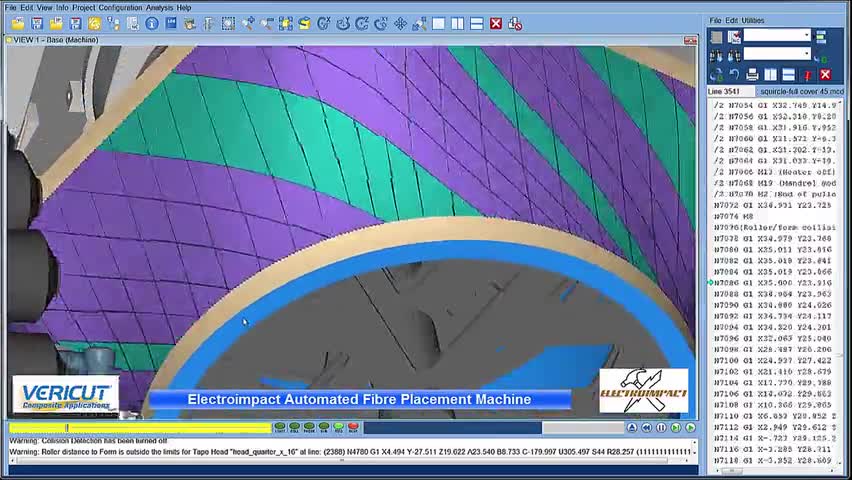
Task: Click the Save In-Process file disk icon
Action: coord(75,23)
